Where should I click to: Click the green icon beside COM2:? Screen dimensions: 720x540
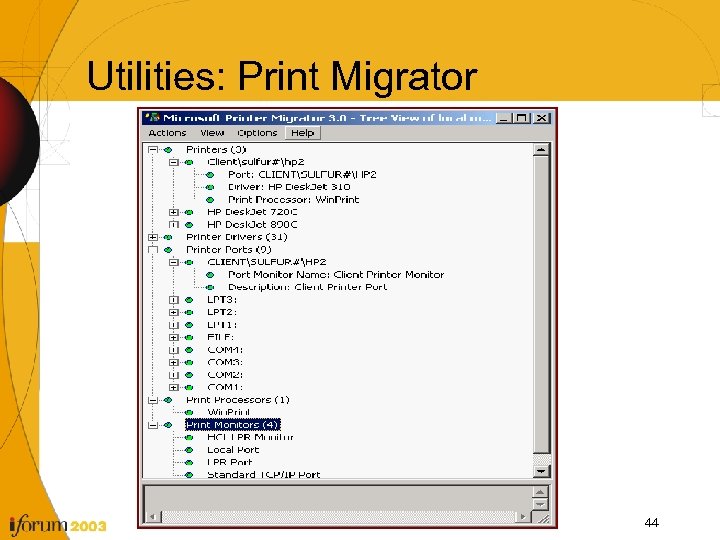click(189, 375)
